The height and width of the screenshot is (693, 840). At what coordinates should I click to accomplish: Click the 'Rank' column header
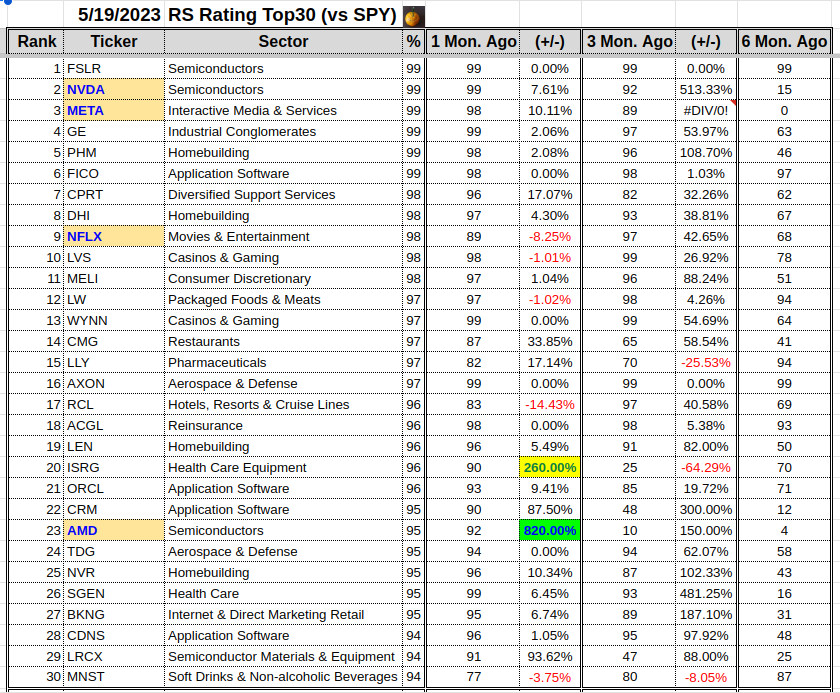coord(36,42)
